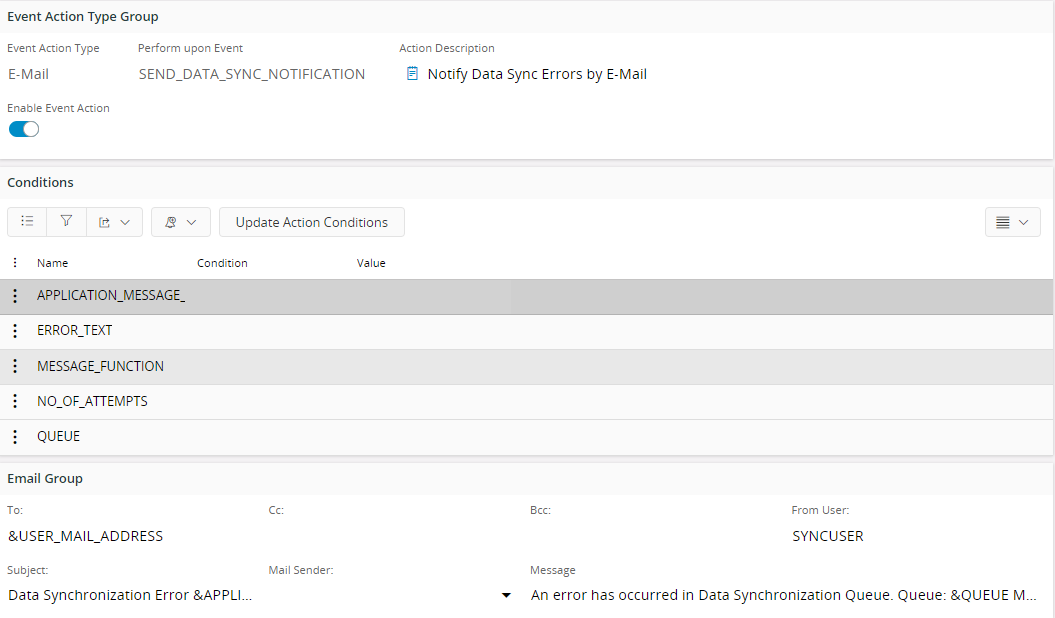Image resolution: width=1055 pixels, height=618 pixels.
Task: Click the To field with &USER_MAIL_ADDRESS
Action: [x=86, y=536]
